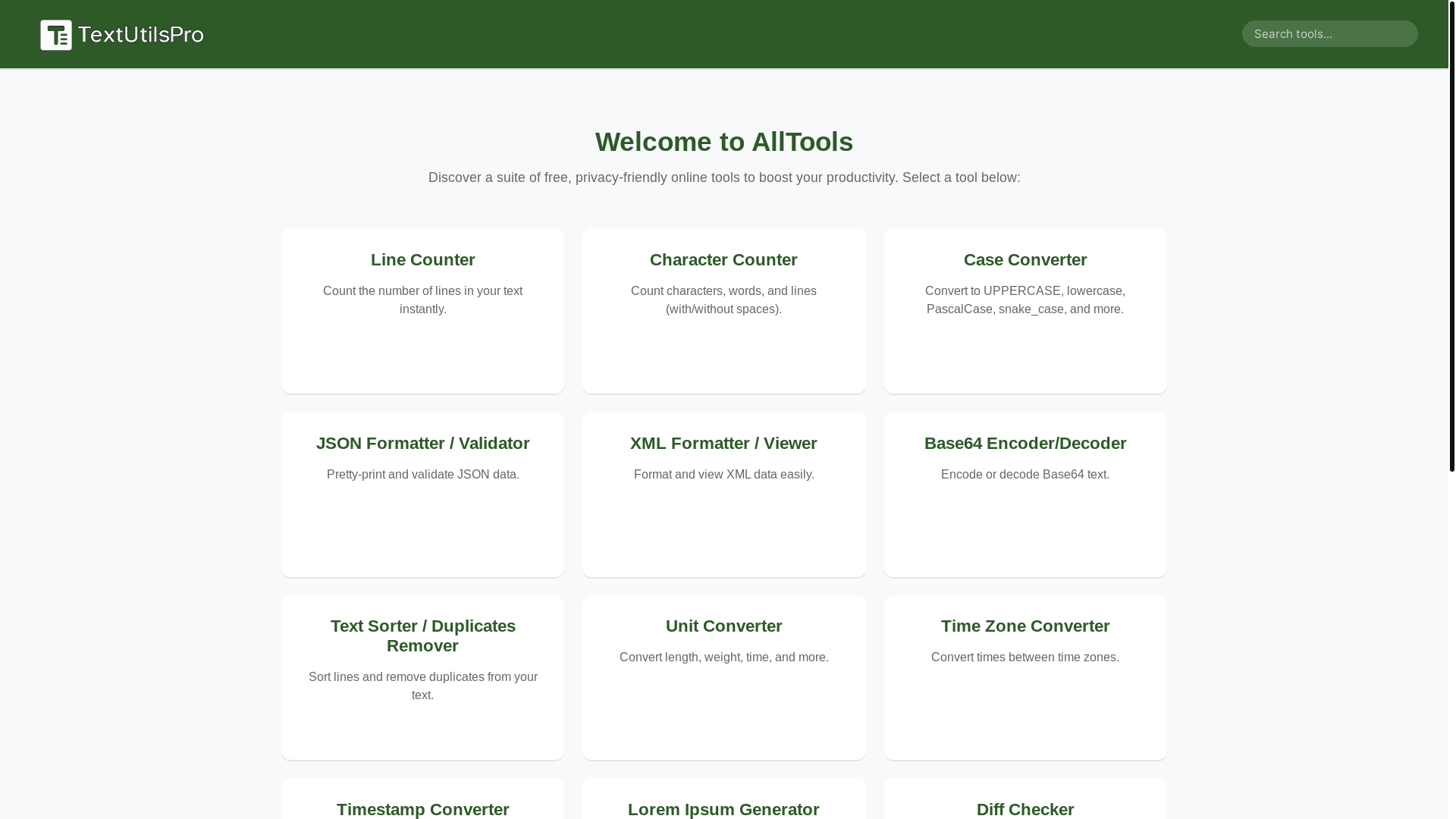Click 'Convert length, weight, time, and more.' text
1456x819 pixels.
(723, 657)
